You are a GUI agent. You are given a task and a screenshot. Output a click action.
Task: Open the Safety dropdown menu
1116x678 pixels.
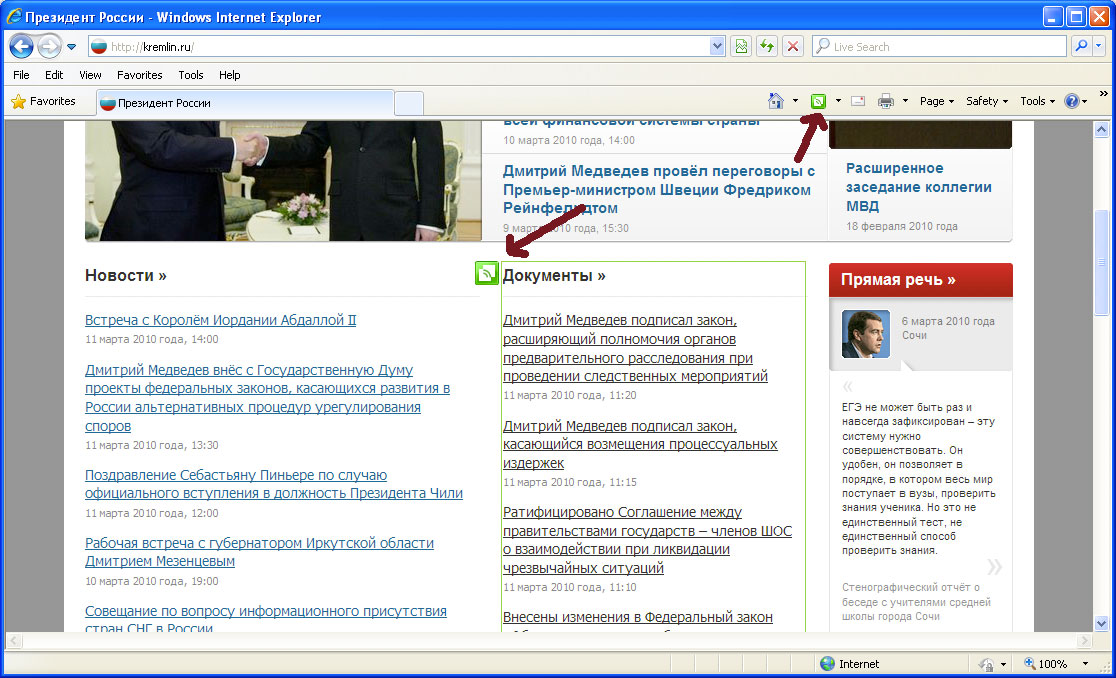click(987, 101)
